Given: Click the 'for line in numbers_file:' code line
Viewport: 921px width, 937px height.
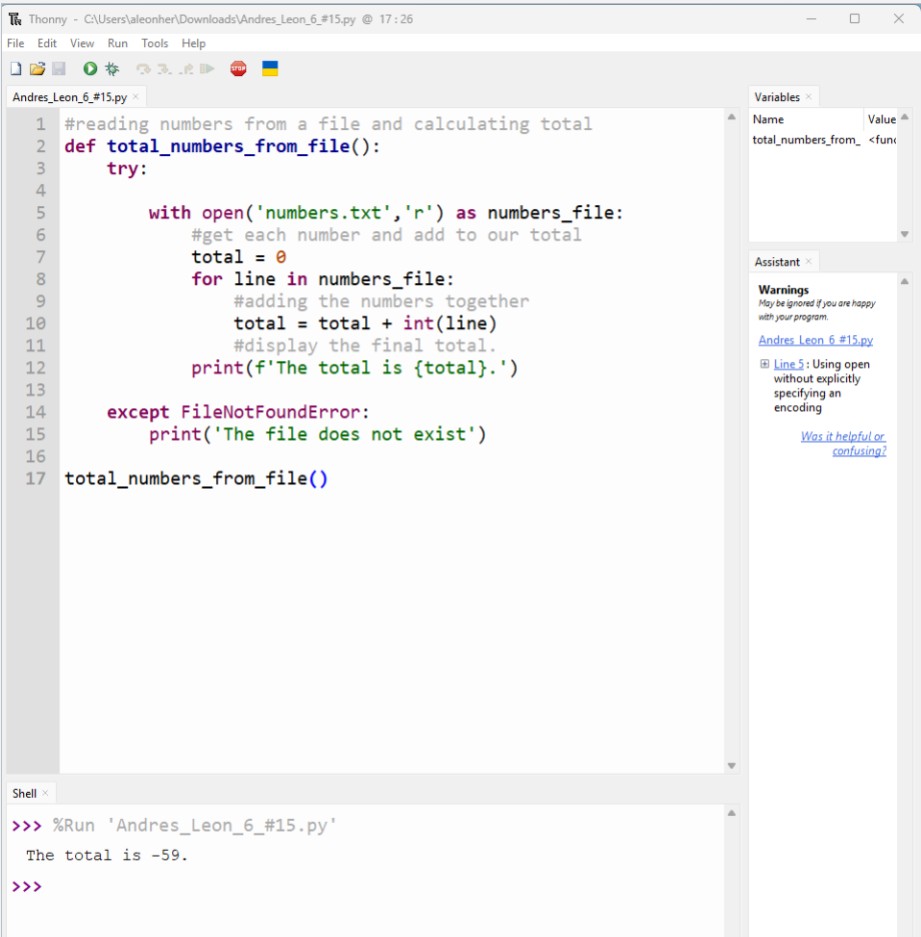Looking at the screenshot, I should click(x=322, y=279).
